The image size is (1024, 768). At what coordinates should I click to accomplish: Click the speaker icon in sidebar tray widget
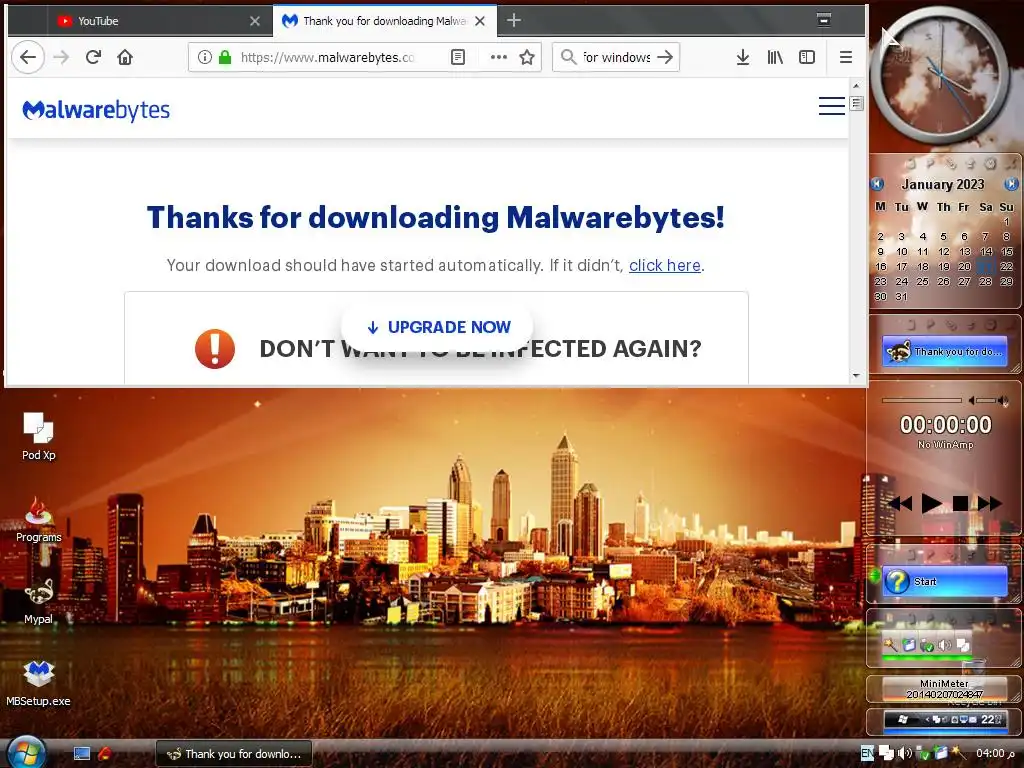point(944,645)
